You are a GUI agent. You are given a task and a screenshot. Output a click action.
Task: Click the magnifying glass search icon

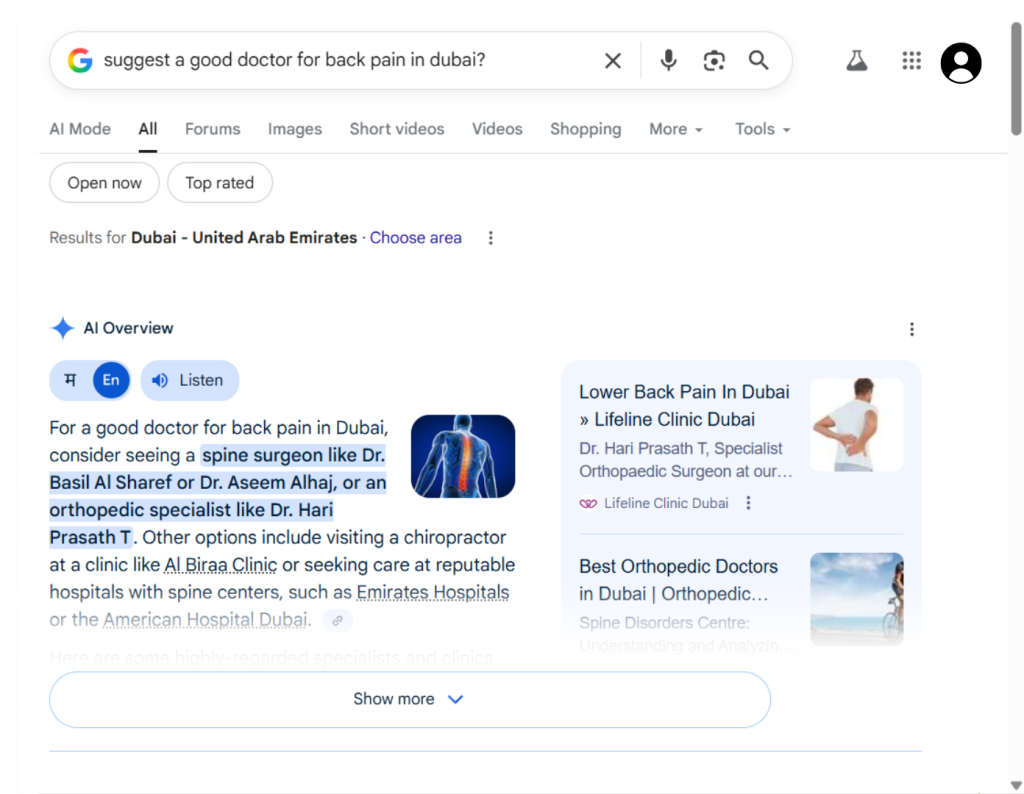click(x=759, y=61)
